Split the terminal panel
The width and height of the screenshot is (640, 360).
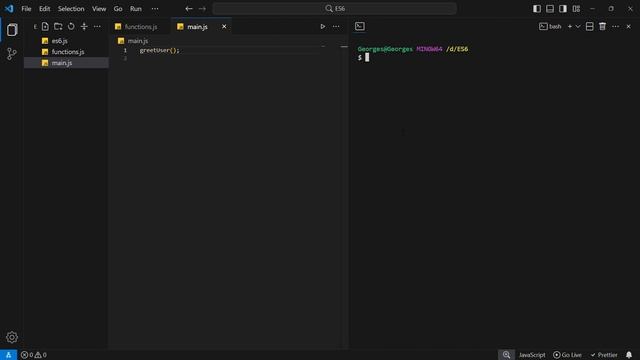pos(589,27)
